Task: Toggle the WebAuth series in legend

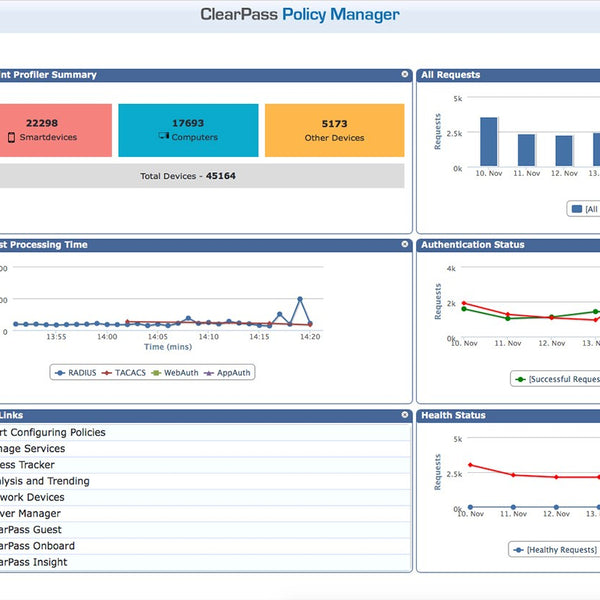Action: click(x=175, y=373)
